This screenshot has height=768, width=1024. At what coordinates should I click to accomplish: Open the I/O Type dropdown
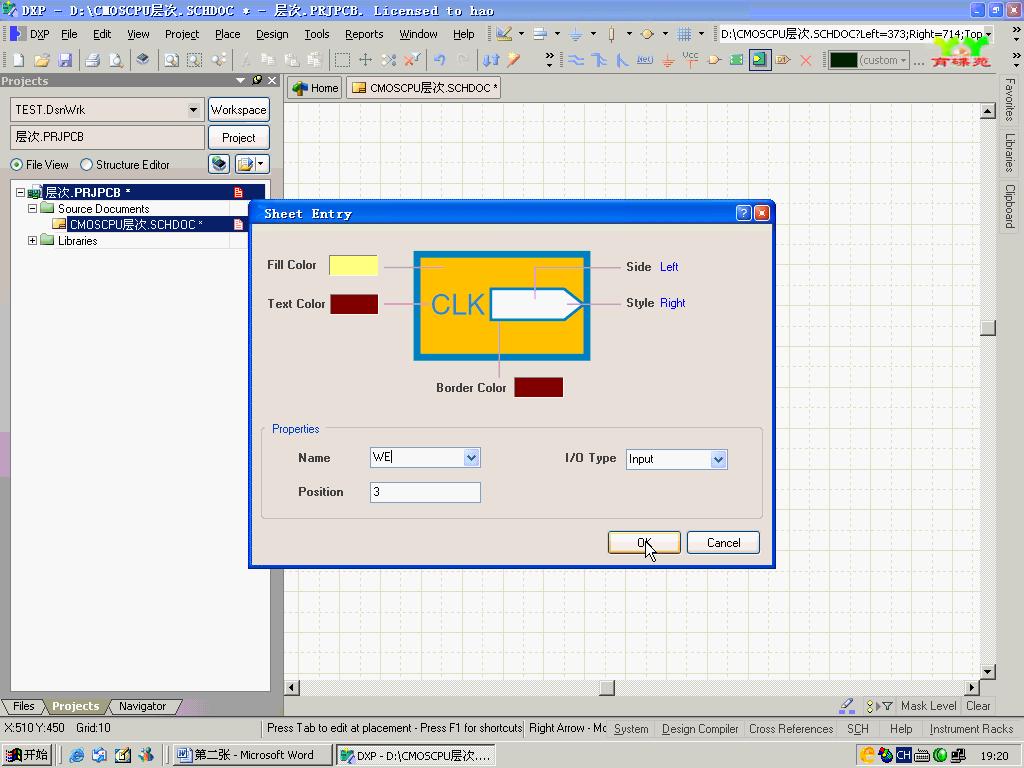pyautogui.click(x=718, y=459)
